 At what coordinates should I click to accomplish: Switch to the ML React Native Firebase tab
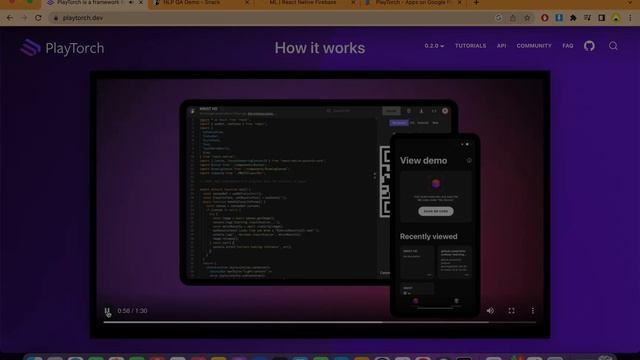pos(307,3)
